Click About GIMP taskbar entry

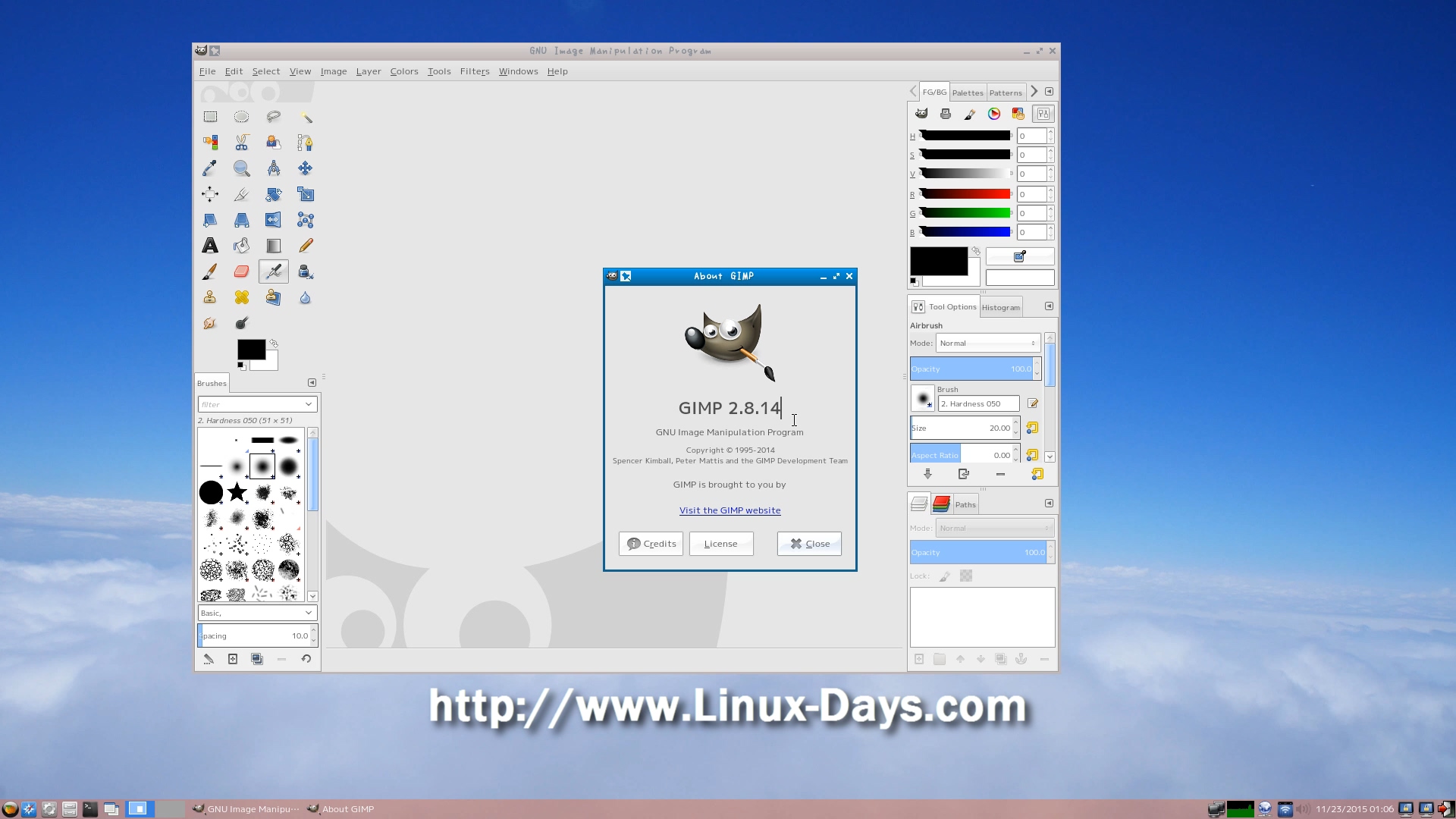[340, 809]
